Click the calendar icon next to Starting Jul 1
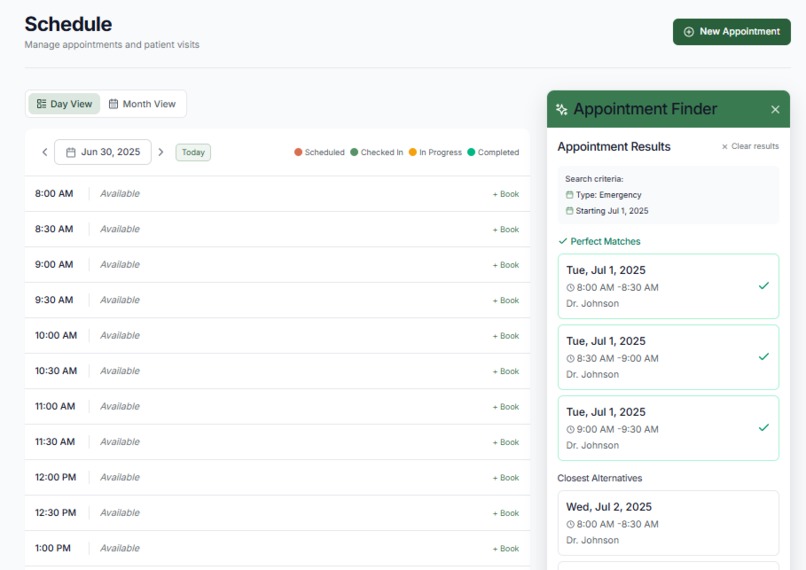The height and width of the screenshot is (570, 806). (x=569, y=211)
